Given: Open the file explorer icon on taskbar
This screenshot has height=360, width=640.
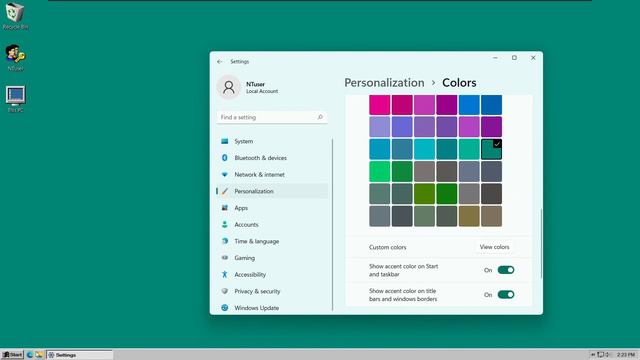Looking at the screenshot, I should tap(39, 355).
